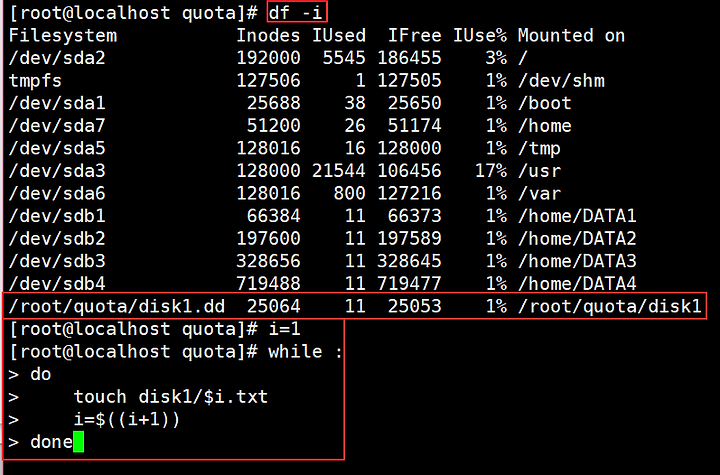Viewport: 720px width, 475px height.
Task: Click IUsed value 21544
Action: (x=339, y=170)
